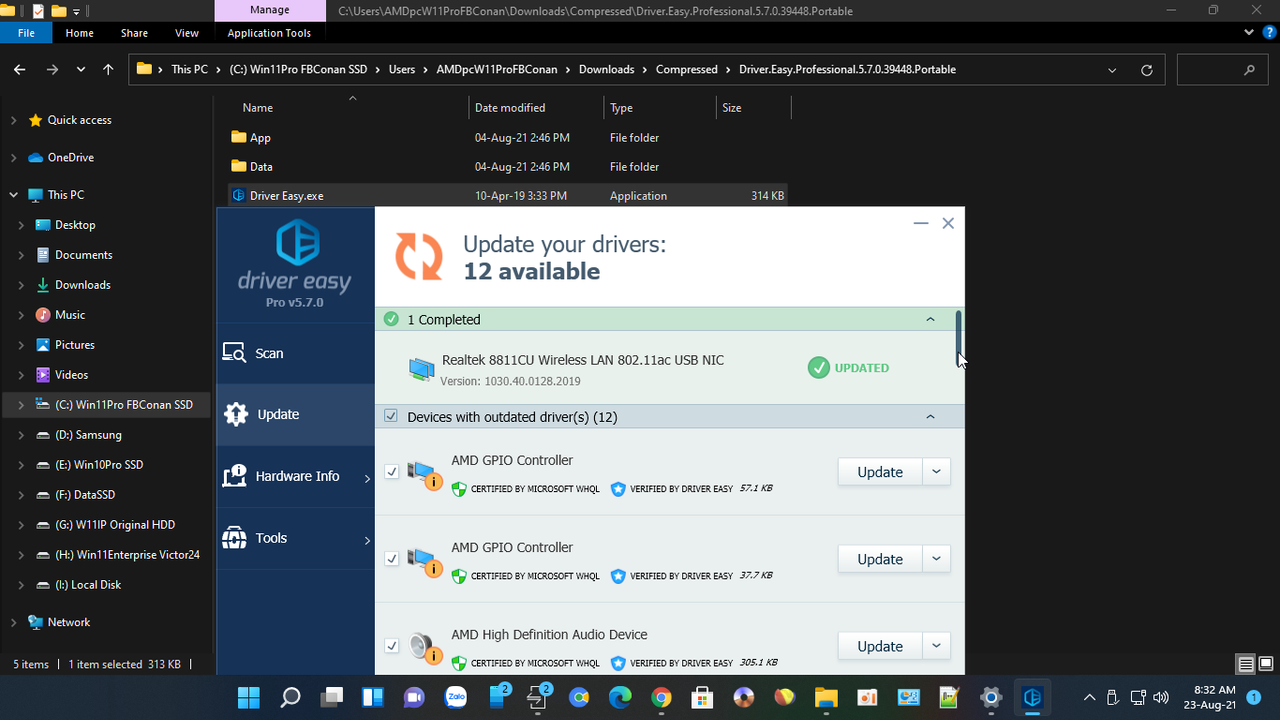
Task: Collapse the '1 Completed' section
Action: click(930, 319)
